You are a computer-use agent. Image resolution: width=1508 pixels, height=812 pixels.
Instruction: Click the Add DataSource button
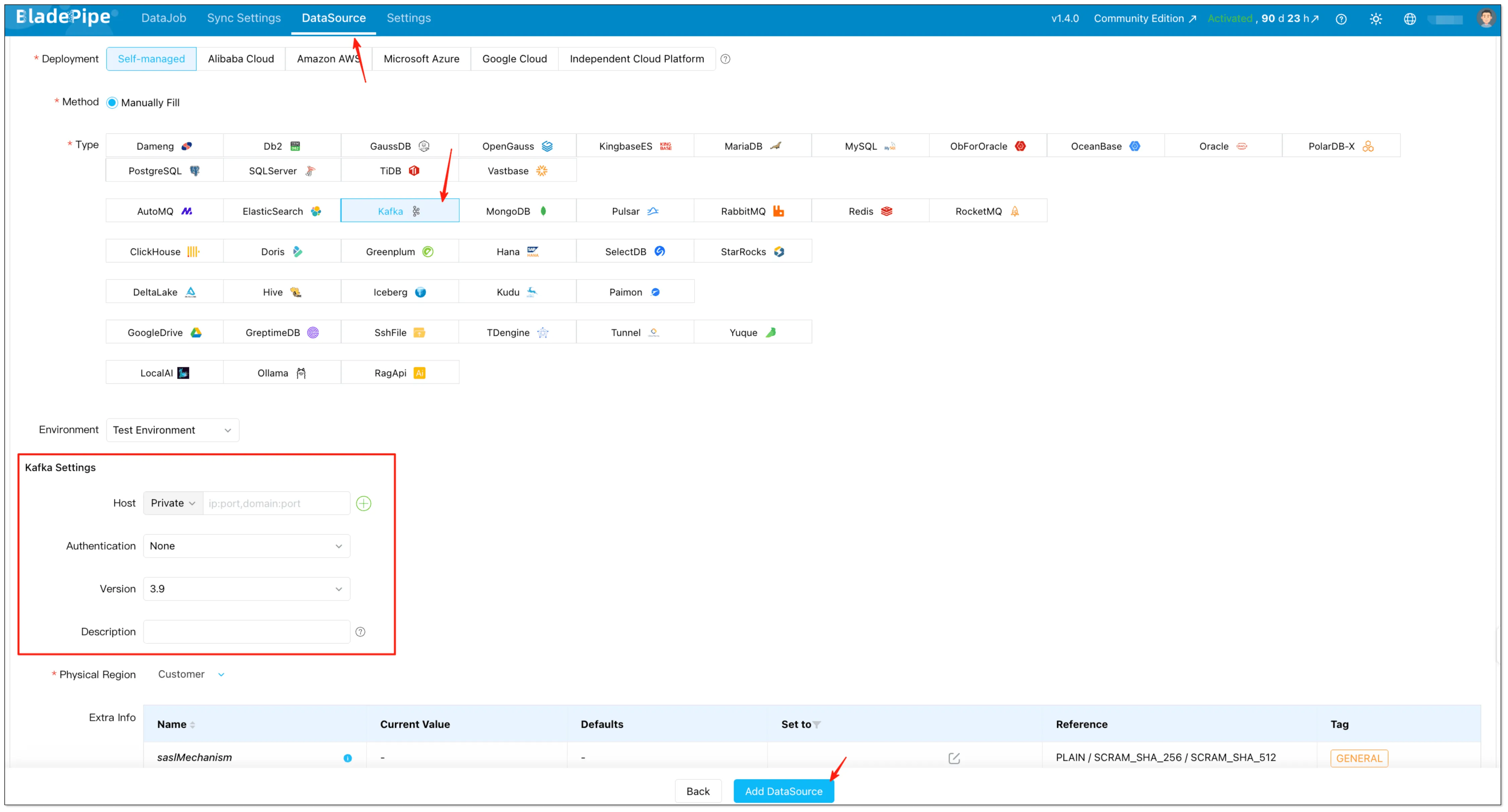[783, 791]
